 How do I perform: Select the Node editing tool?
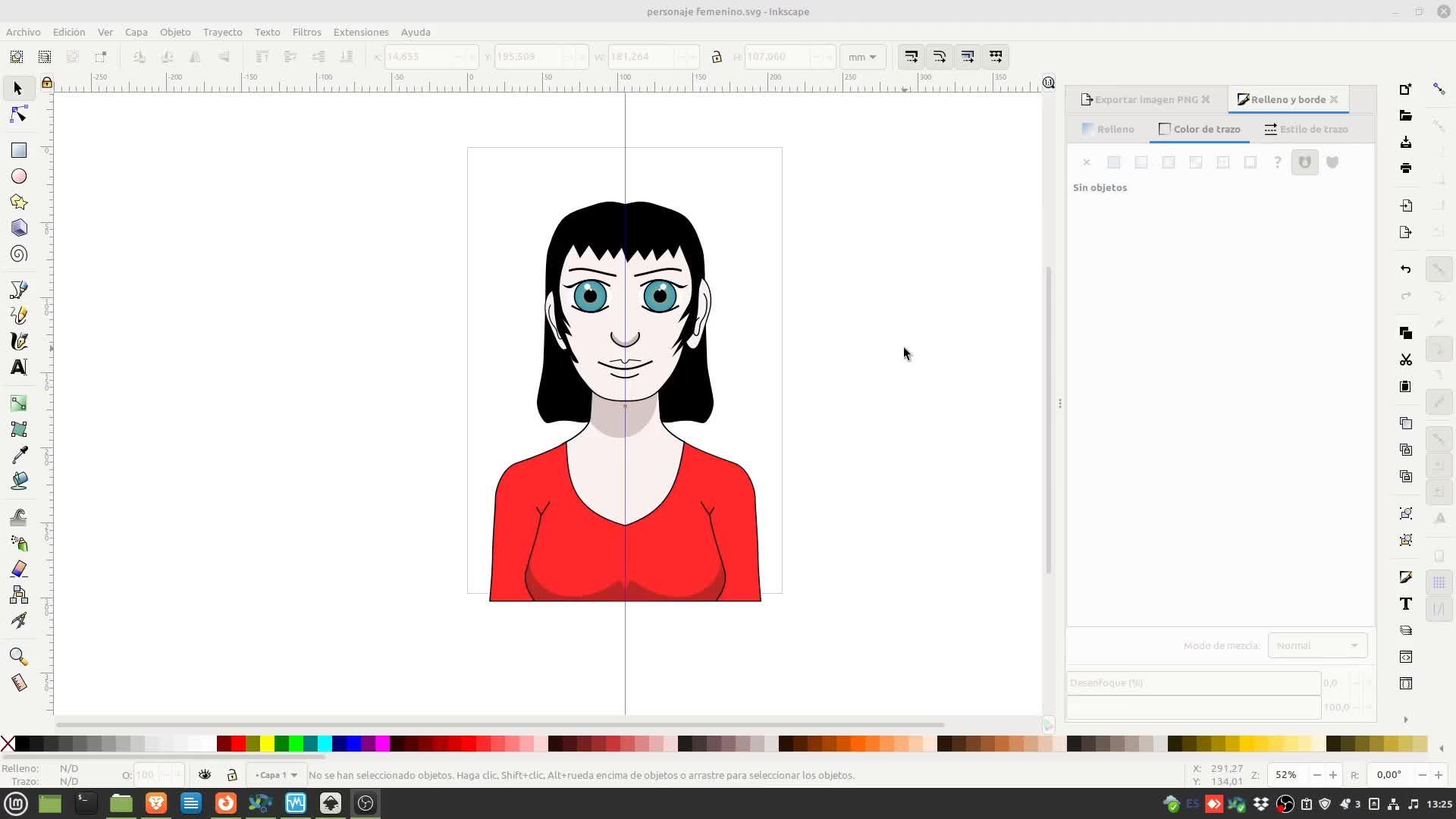tap(19, 115)
